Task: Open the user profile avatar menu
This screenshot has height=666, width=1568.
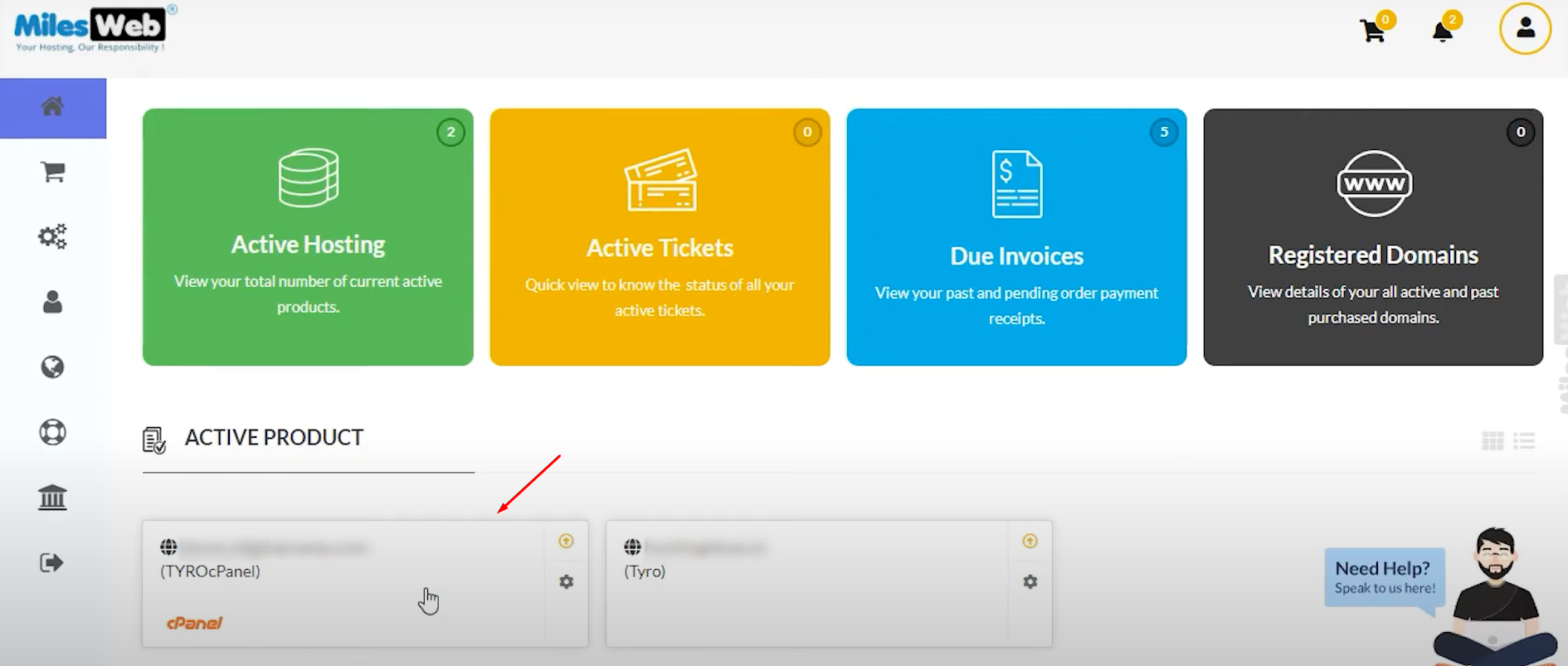Action: coord(1525,29)
